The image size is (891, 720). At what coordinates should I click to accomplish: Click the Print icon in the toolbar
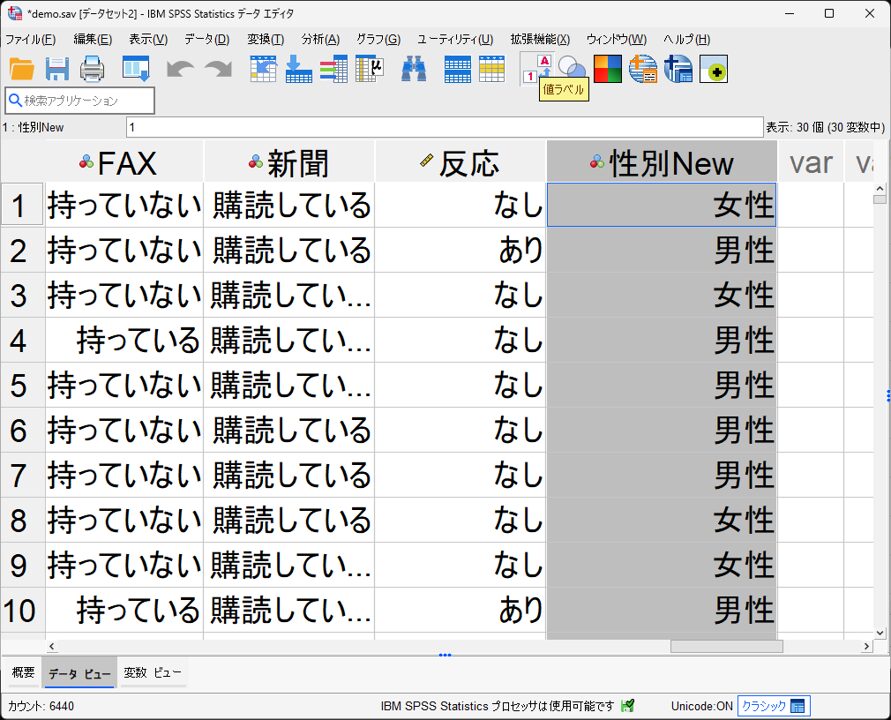point(92,69)
